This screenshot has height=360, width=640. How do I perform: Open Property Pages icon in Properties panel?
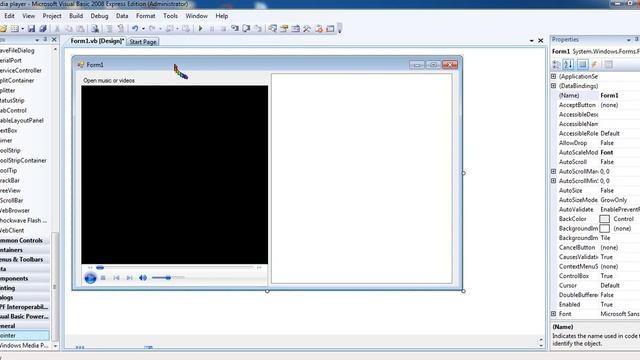pyautogui.click(x=609, y=64)
